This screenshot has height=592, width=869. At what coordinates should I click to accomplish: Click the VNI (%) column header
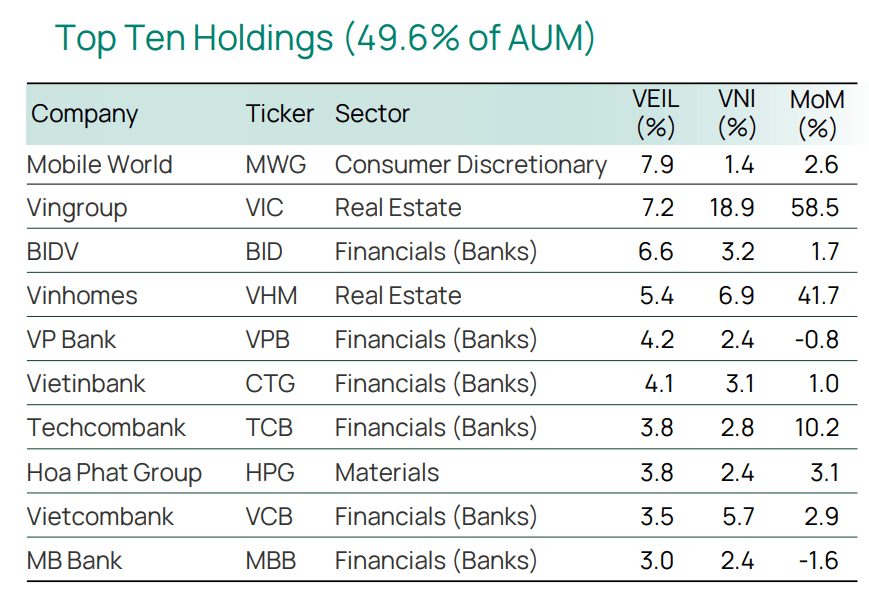click(x=737, y=114)
